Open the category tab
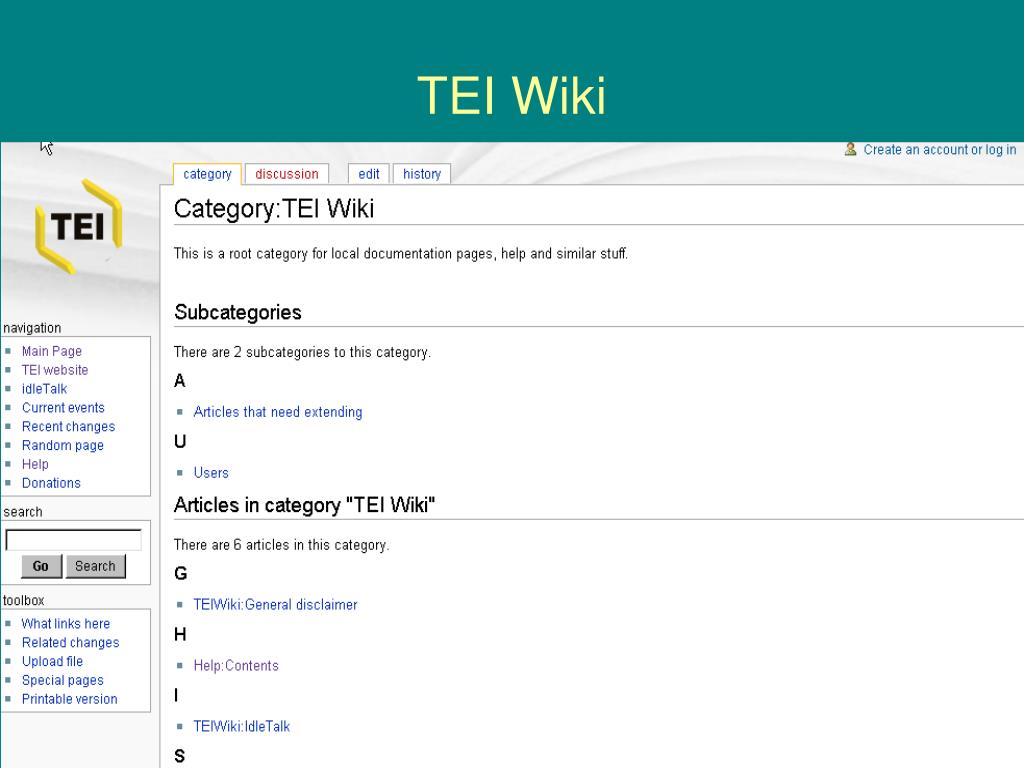The image size is (1024, 768). coord(207,174)
